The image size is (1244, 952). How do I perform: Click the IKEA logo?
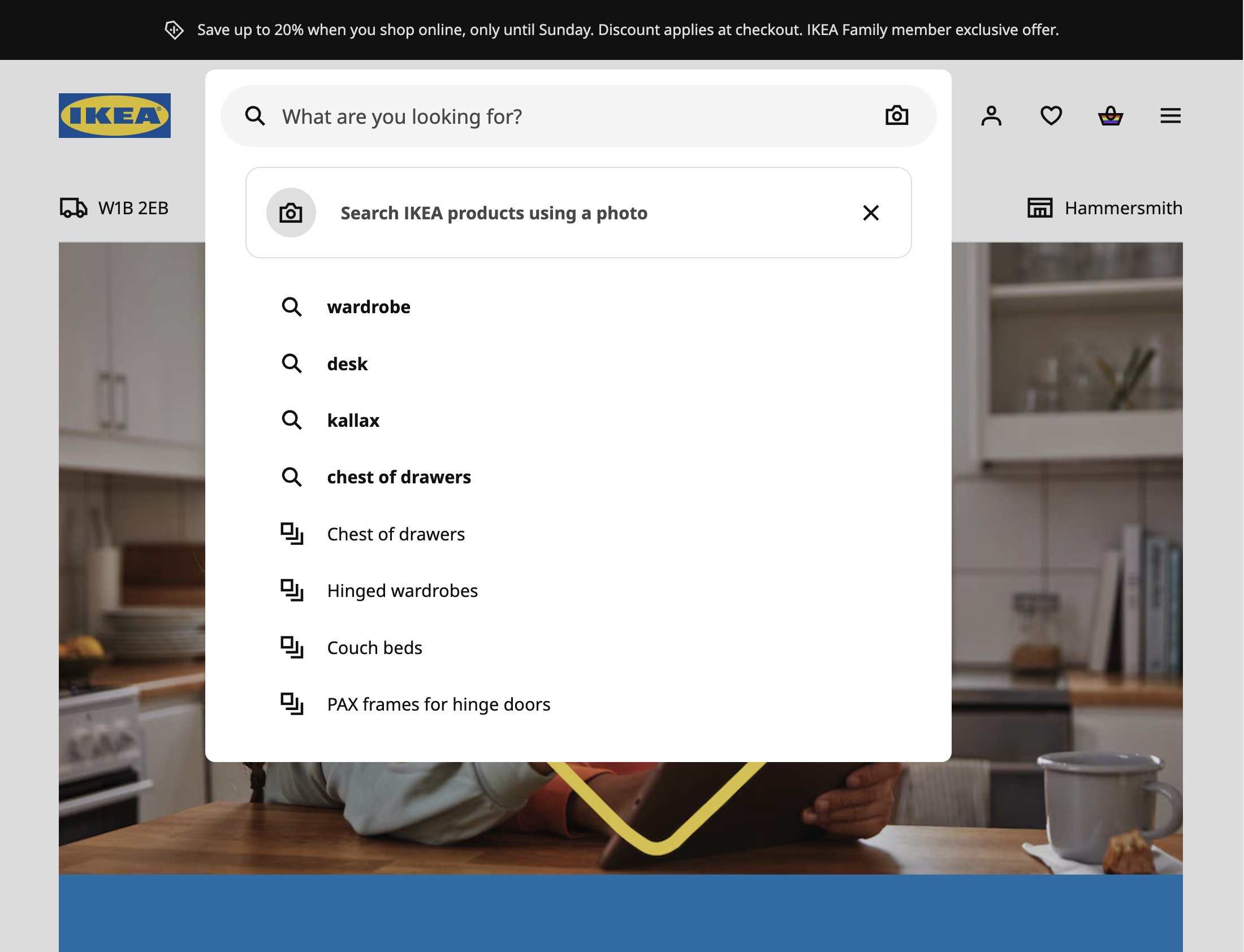pos(114,115)
